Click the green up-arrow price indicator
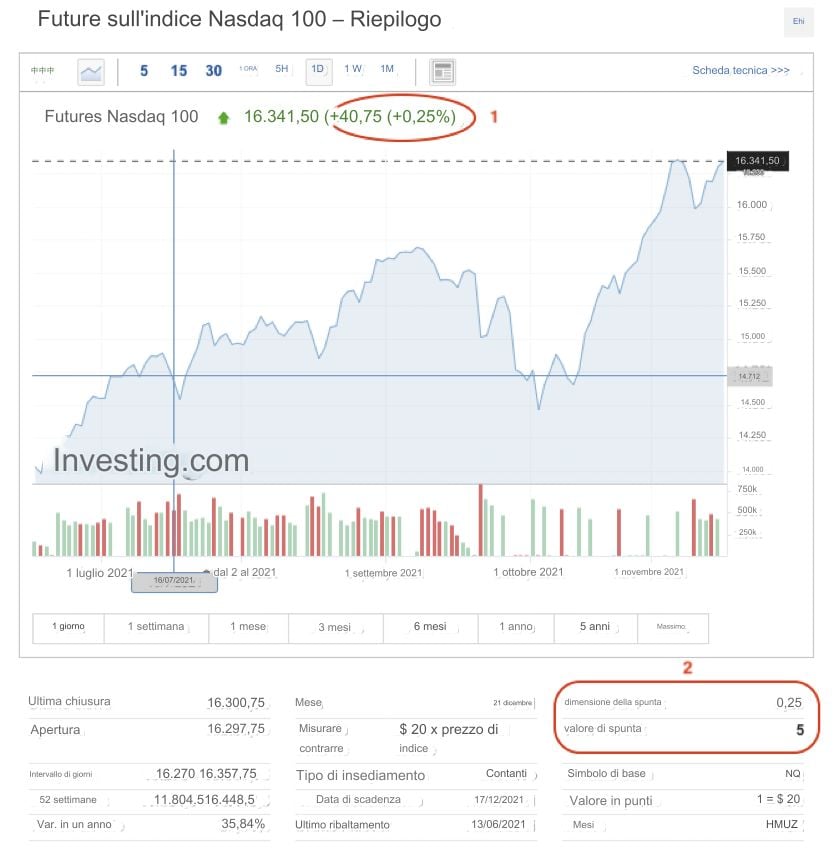This screenshot has width=834, height=850. (223, 118)
